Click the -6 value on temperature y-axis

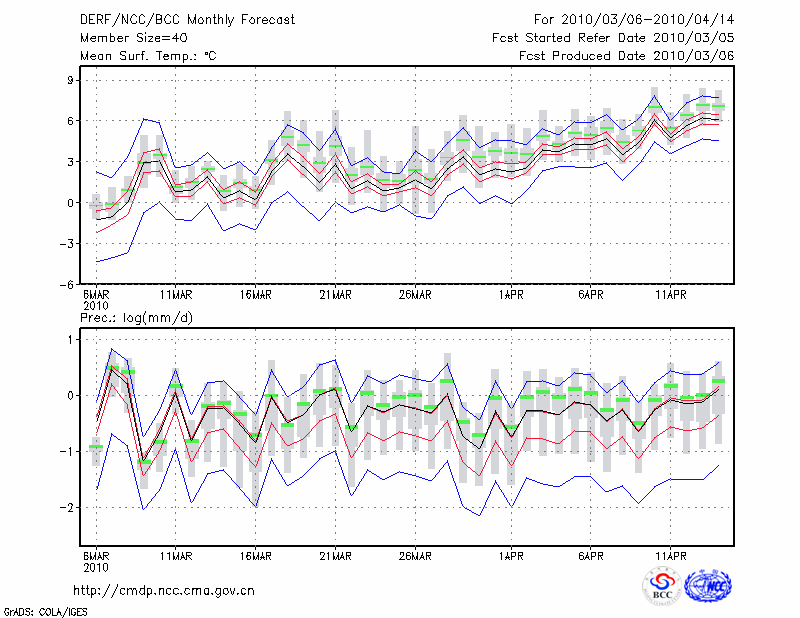[x=67, y=284]
